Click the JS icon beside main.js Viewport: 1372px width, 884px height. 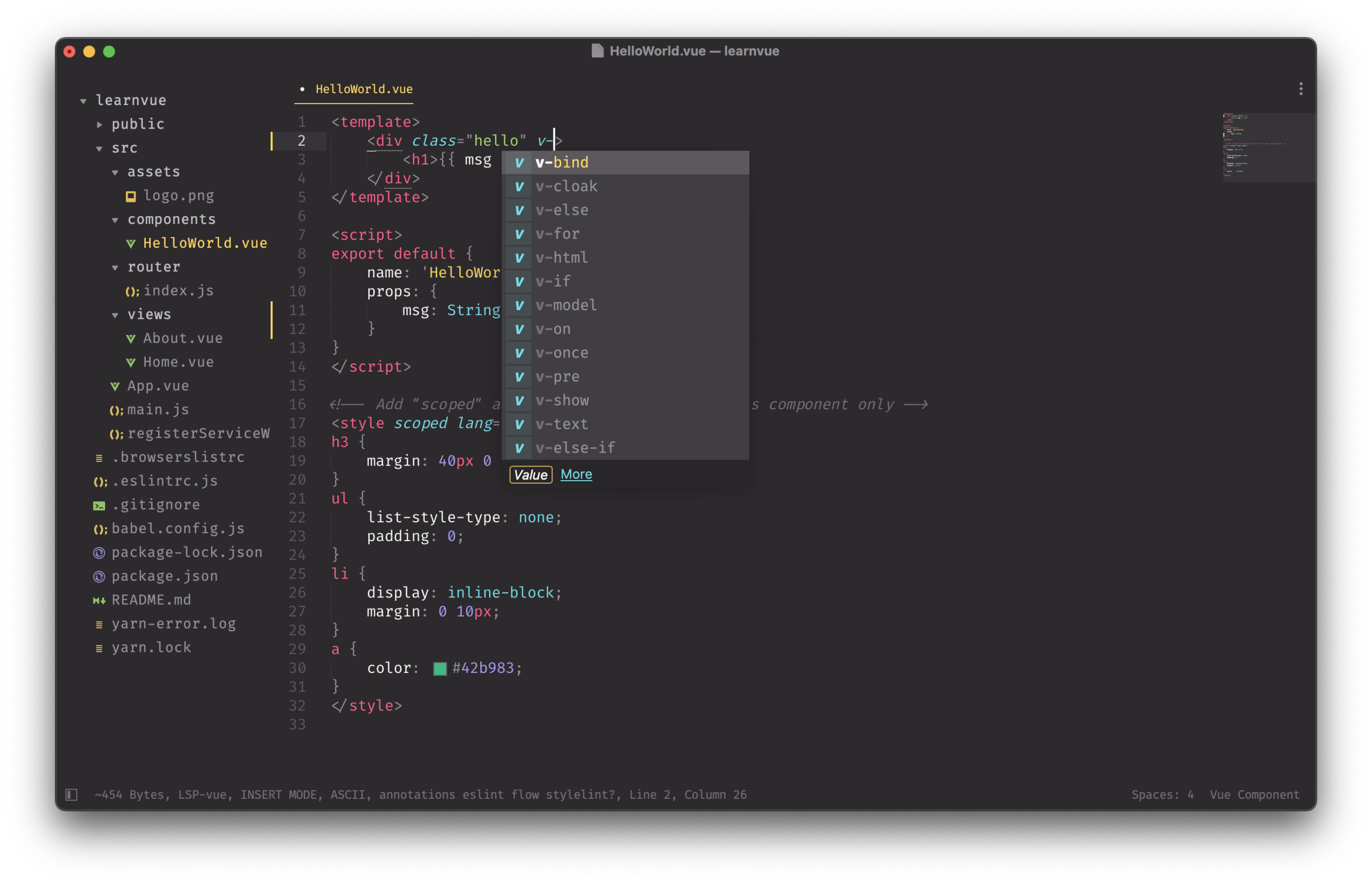click(116, 410)
